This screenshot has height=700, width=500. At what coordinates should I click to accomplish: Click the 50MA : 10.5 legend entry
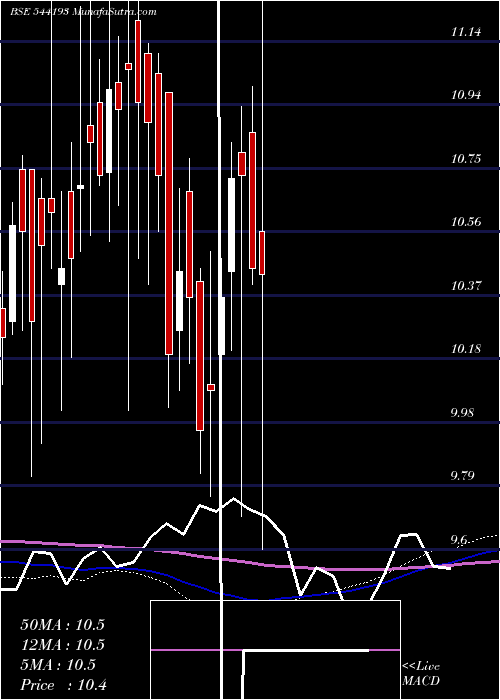pos(62,624)
